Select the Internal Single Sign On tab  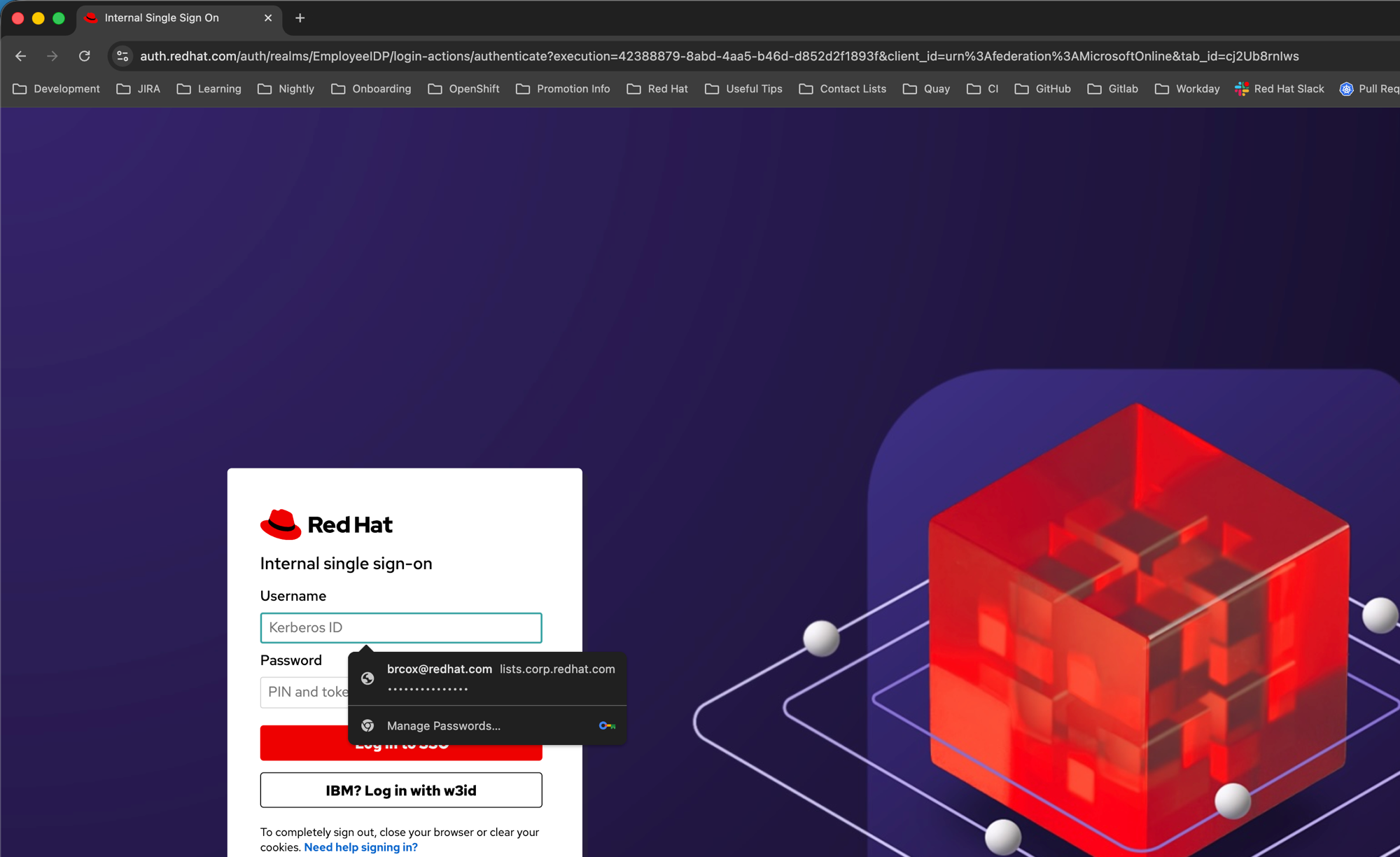point(179,18)
